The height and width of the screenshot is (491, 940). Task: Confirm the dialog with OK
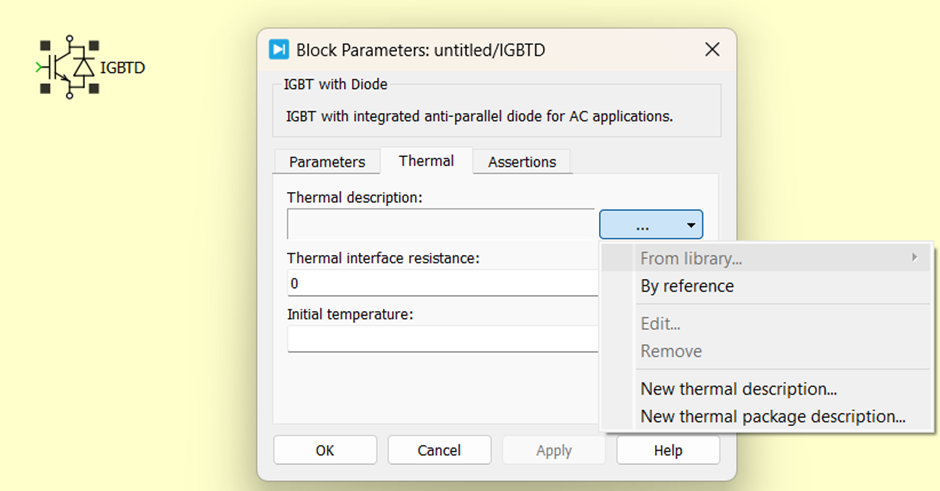pyautogui.click(x=325, y=451)
